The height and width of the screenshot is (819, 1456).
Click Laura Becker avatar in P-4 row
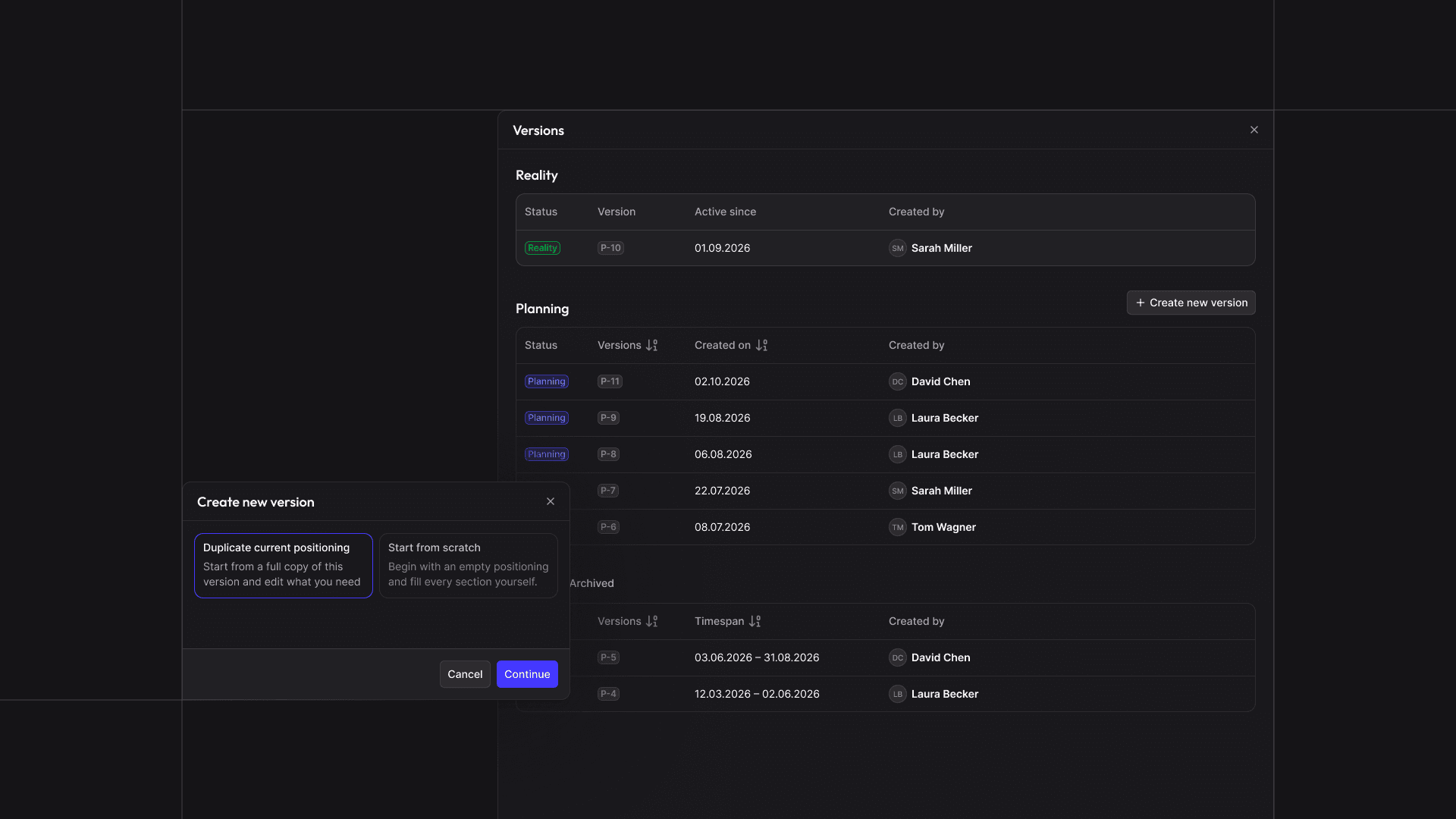pyautogui.click(x=898, y=694)
